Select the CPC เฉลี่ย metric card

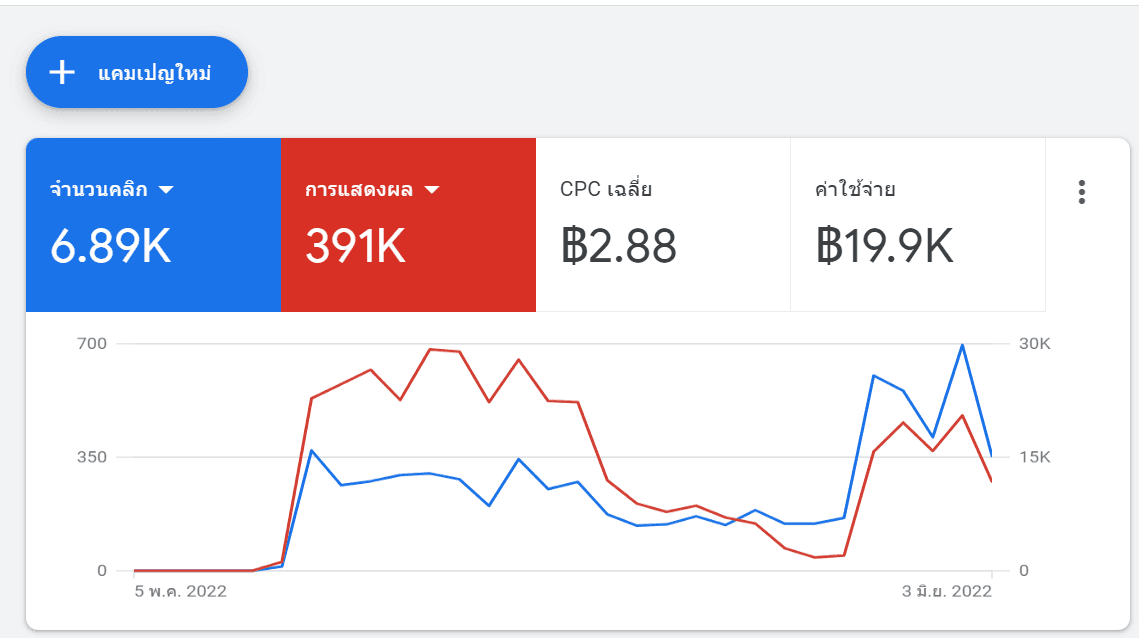coord(663,225)
